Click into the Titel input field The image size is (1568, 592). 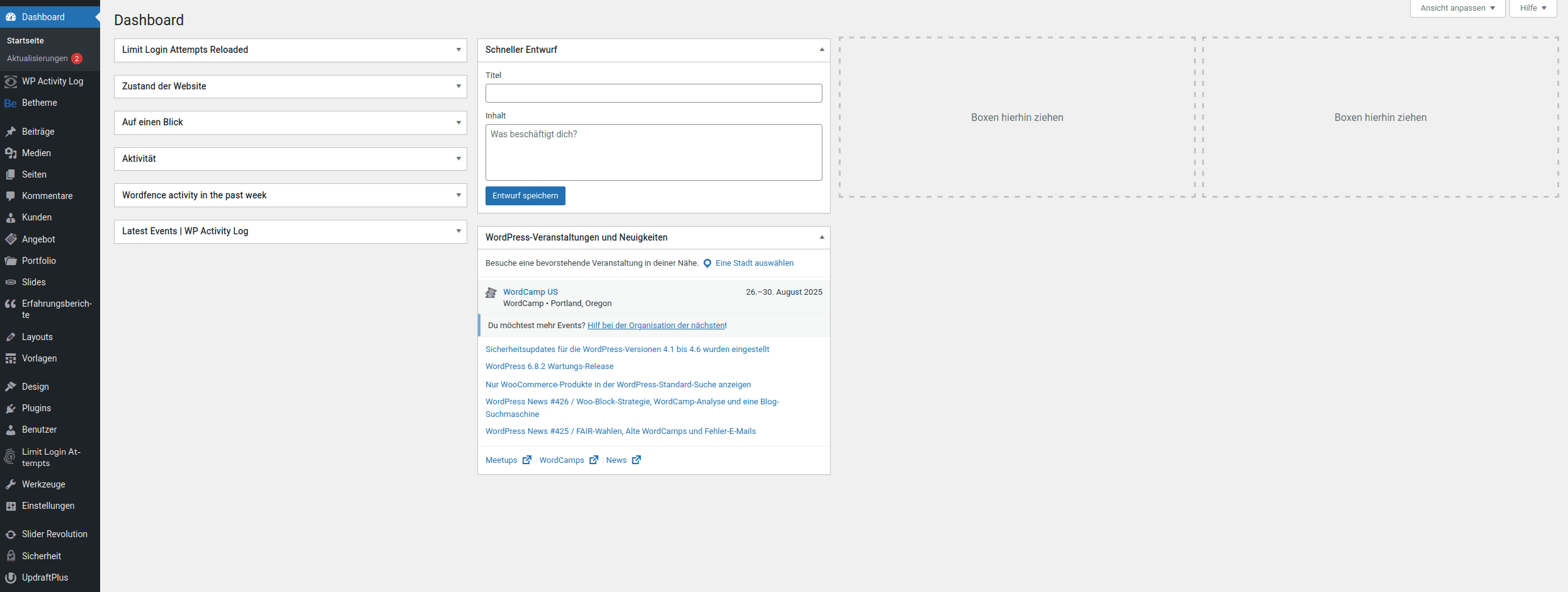pos(654,93)
